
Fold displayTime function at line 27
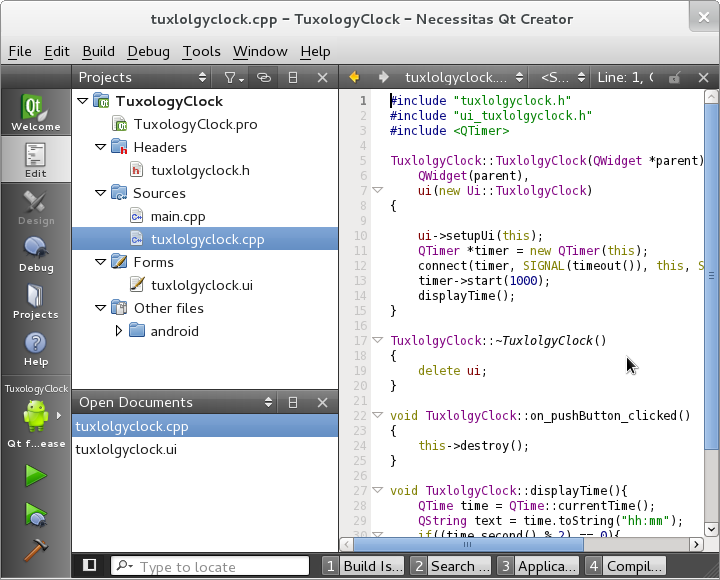coord(377,490)
